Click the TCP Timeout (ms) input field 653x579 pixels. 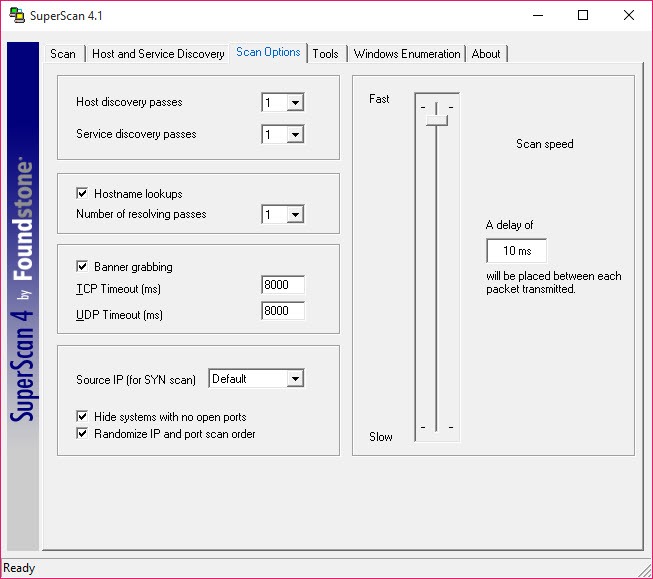(283, 285)
